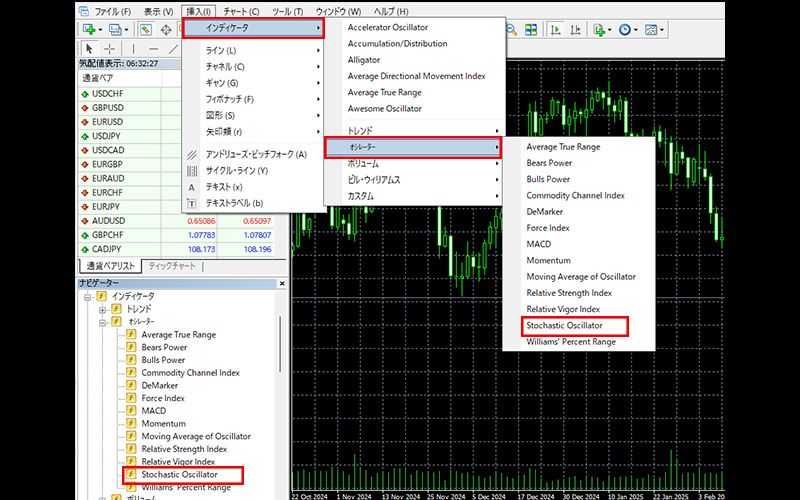
Task: Click the Navigator panel vertical scrollbar
Action: click(280, 344)
